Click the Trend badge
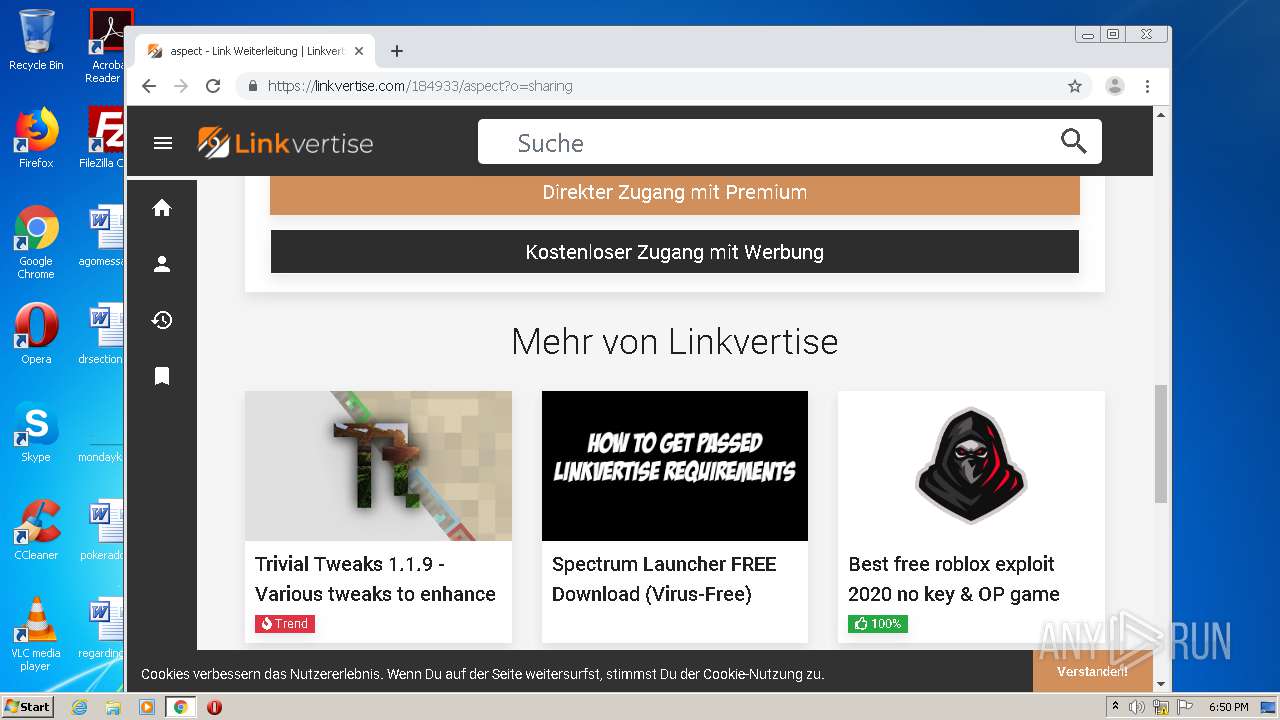1280x720 pixels. click(285, 624)
